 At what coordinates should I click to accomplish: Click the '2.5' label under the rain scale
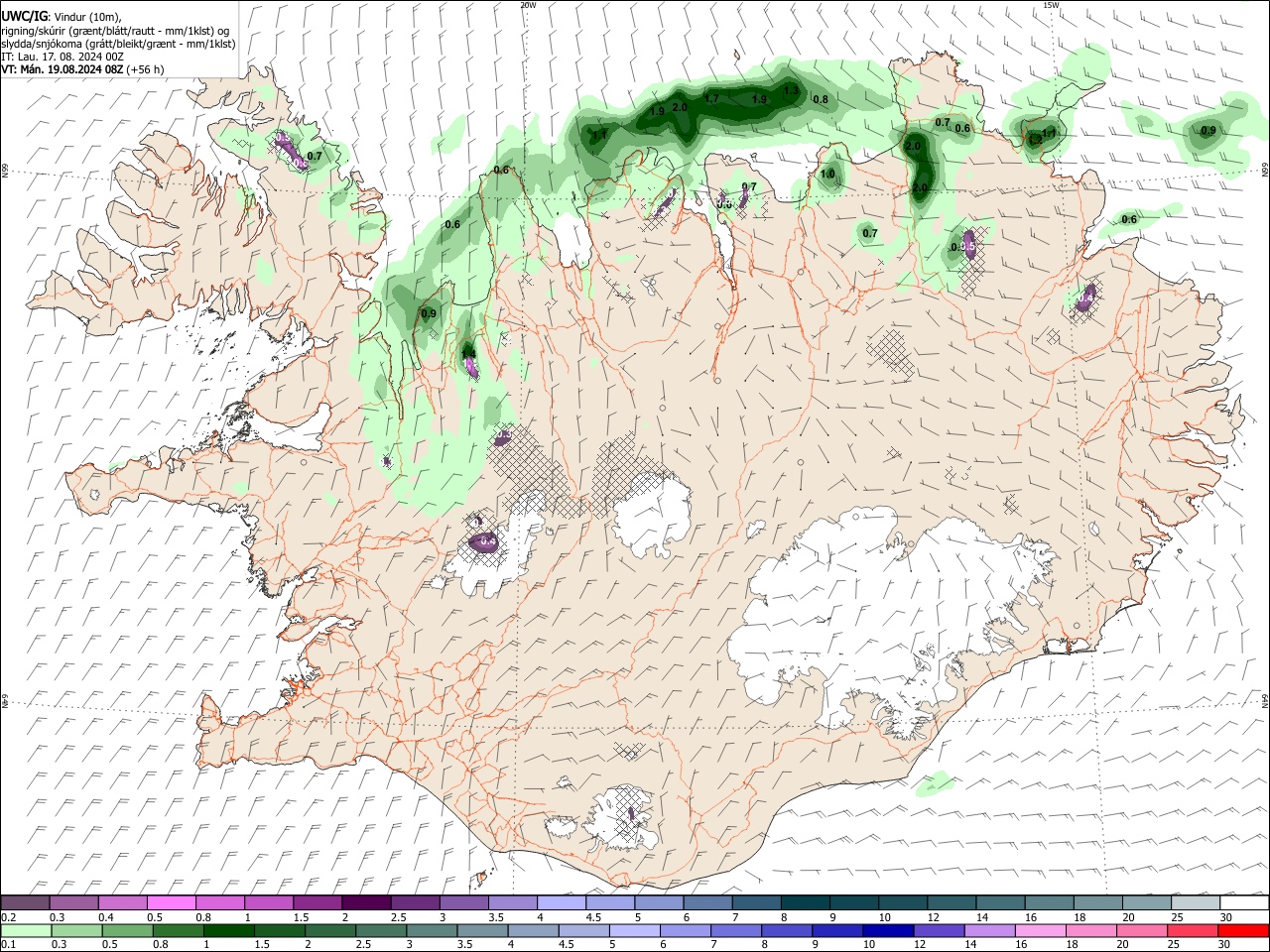pos(364,945)
